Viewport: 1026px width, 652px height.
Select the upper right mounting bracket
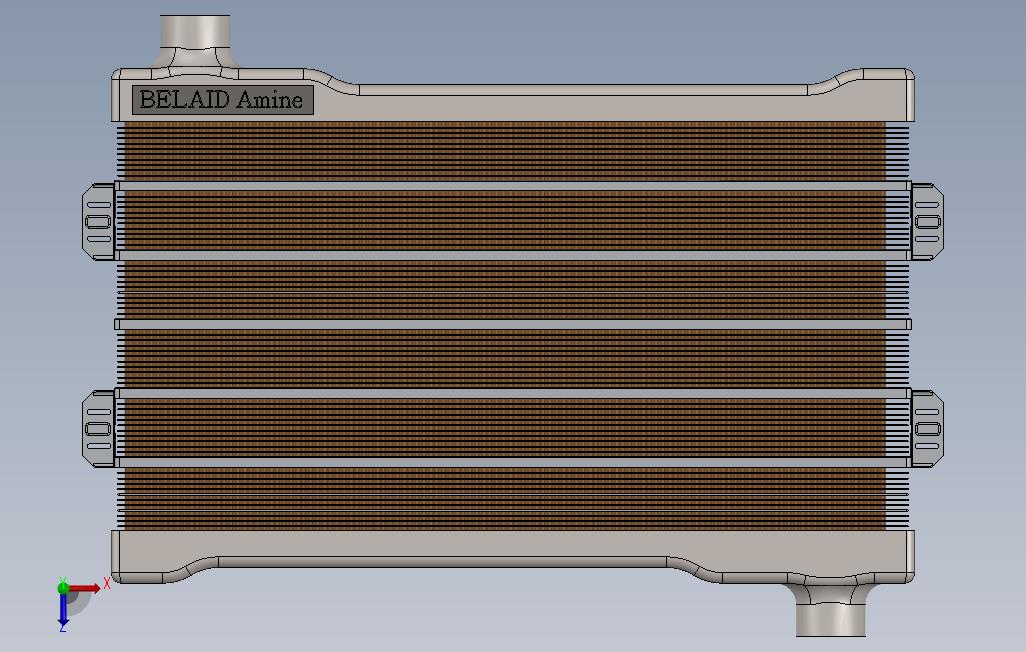tap(927, 222)
